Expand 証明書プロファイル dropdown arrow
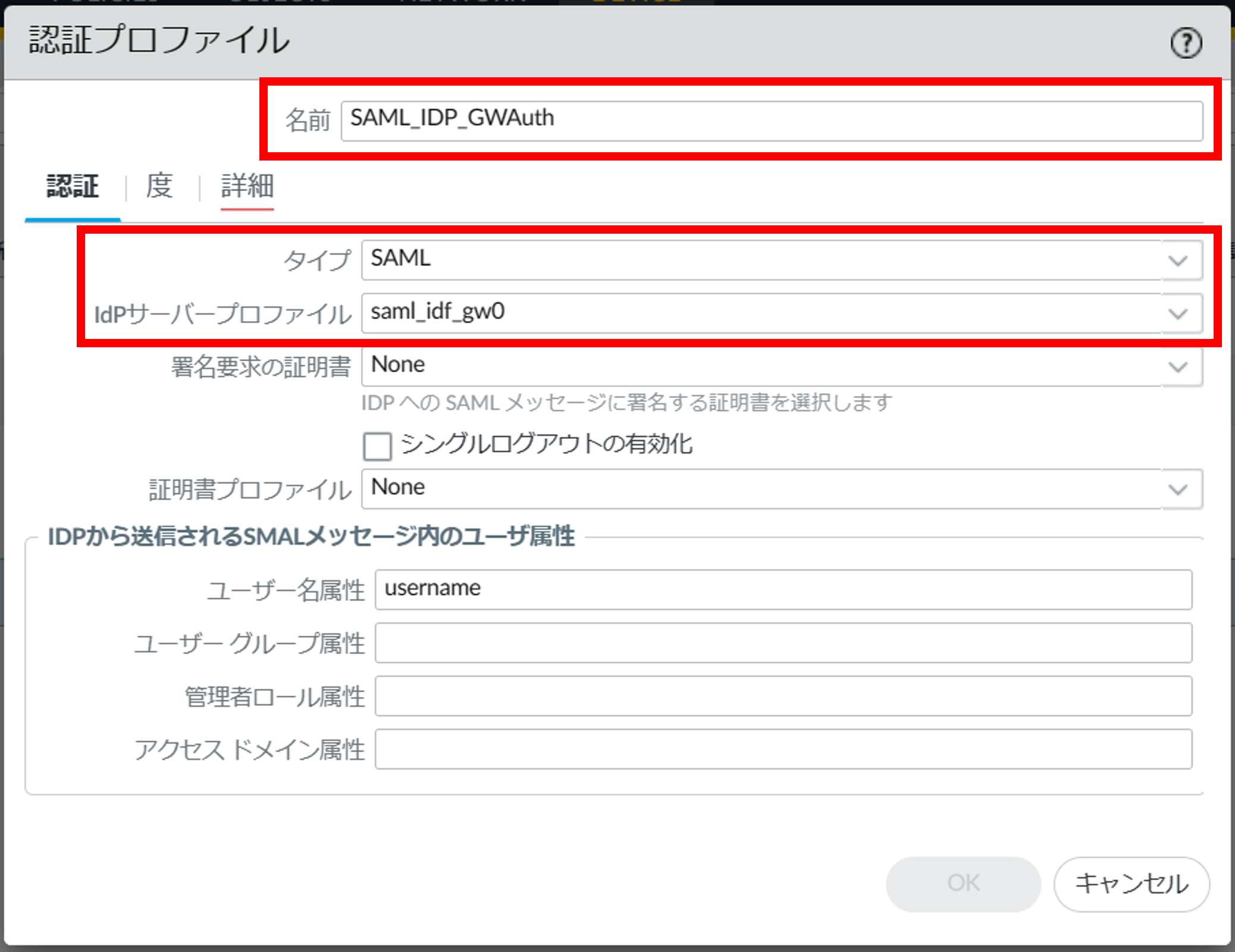The image size is (1235, 952). tap(1177, 489)
